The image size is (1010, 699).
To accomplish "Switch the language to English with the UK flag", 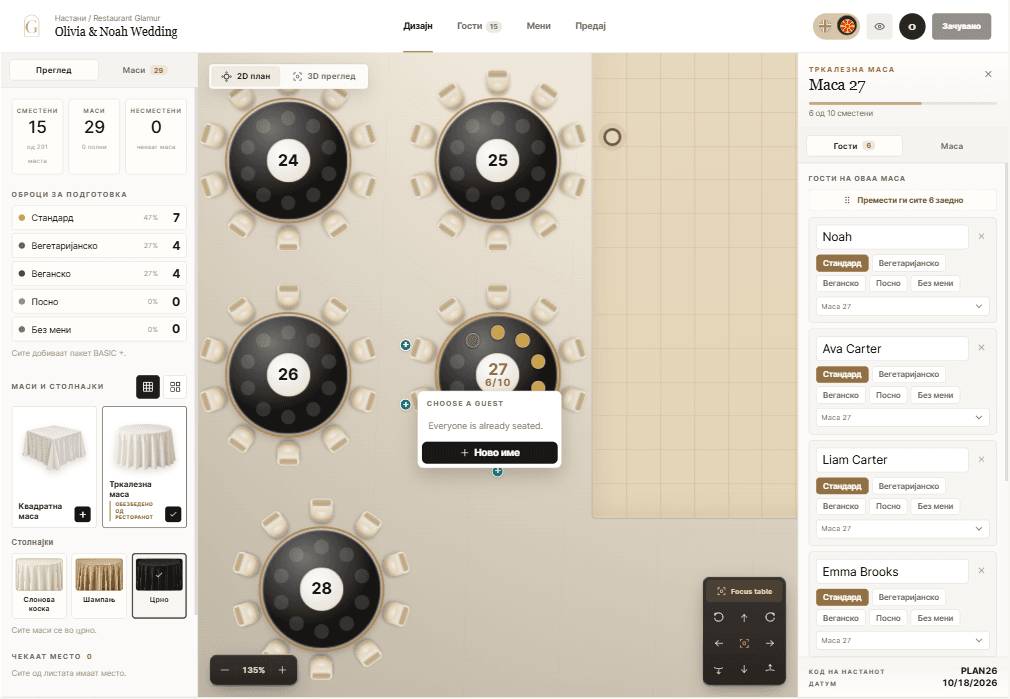I will pos(825,26).
